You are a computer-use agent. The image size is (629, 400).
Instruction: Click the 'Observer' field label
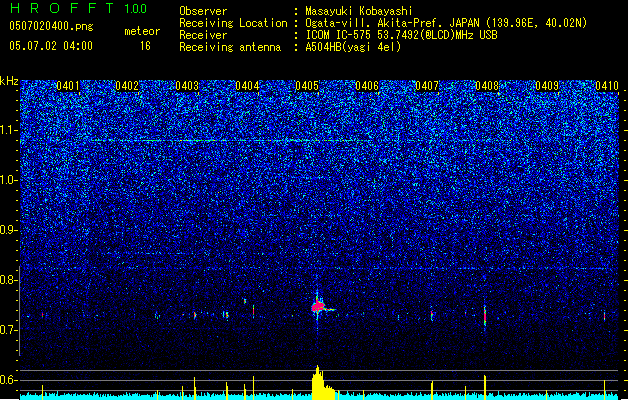(x=203, y=11)
